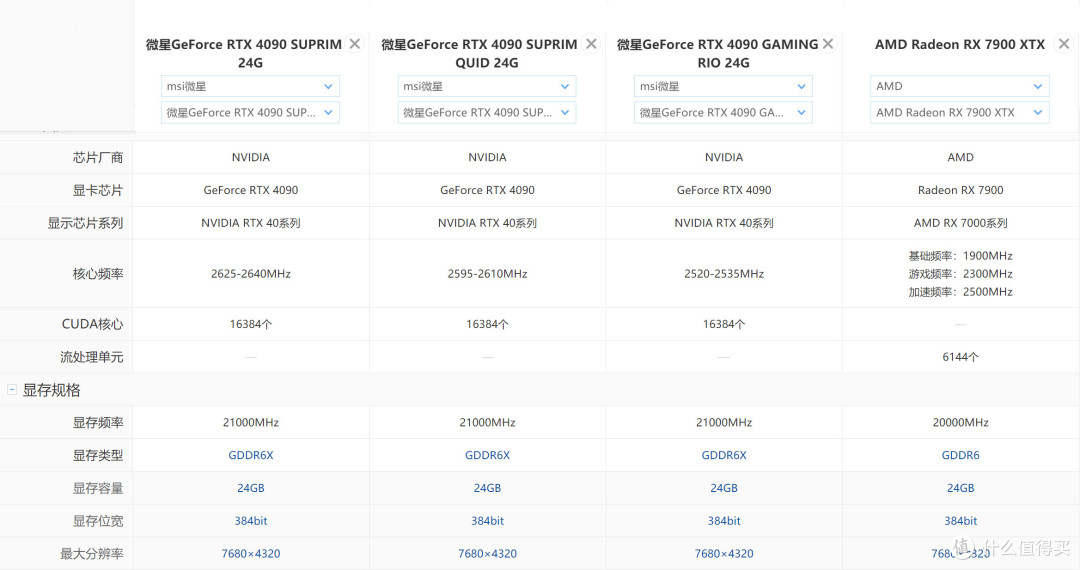
Task: Click the 显示芯片系列 row label
Action: click(x=85, y=223)
